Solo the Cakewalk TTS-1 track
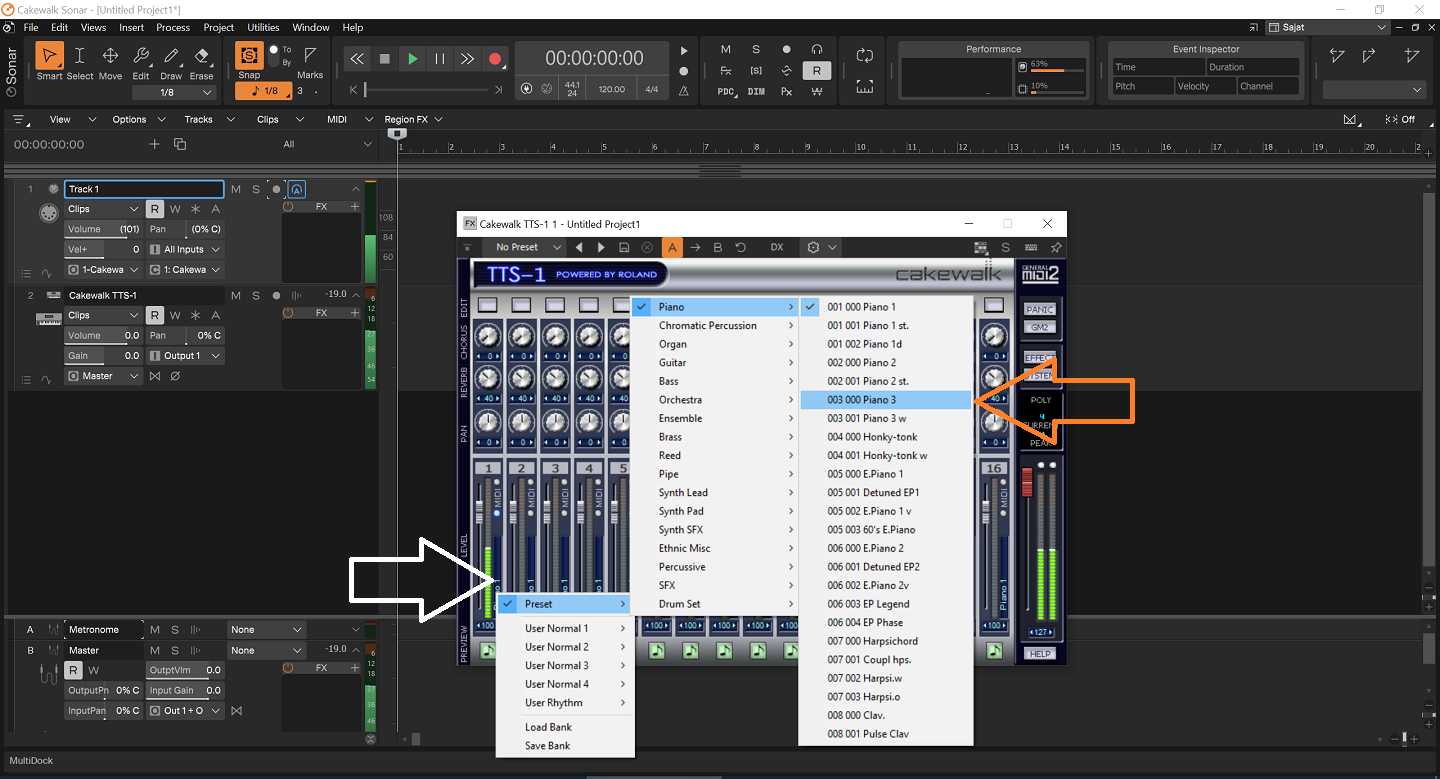Viewport: 1440px width, 779px height. click(x=256, y=295)
